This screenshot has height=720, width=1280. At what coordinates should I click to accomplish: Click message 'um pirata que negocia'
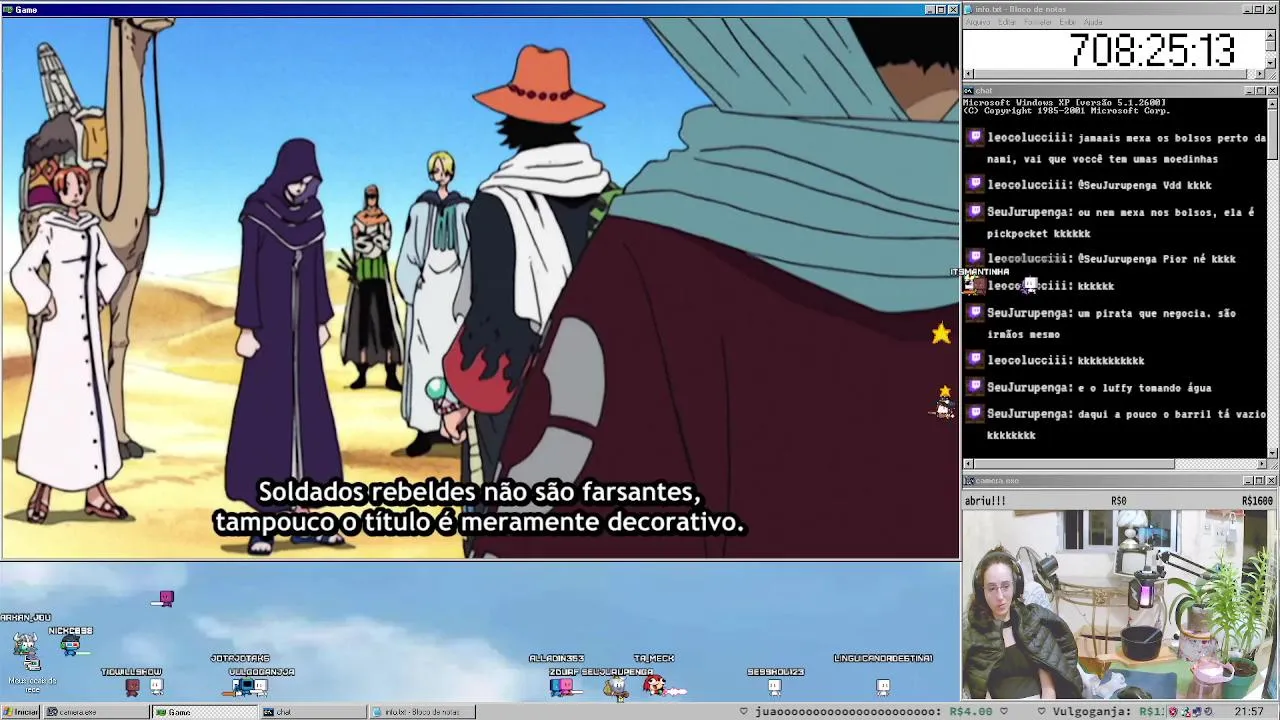(x=1111, y=323)
